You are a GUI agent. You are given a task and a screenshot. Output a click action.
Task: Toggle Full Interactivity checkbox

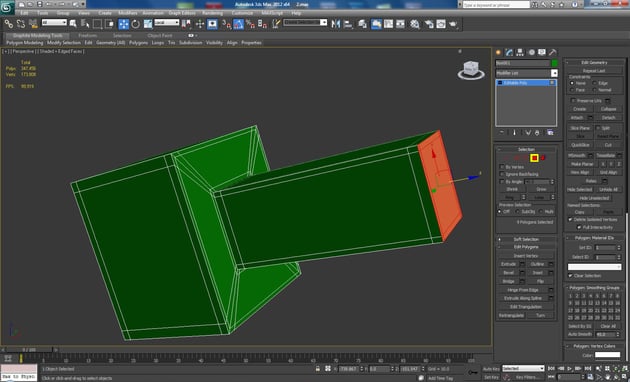click(579, 227)
